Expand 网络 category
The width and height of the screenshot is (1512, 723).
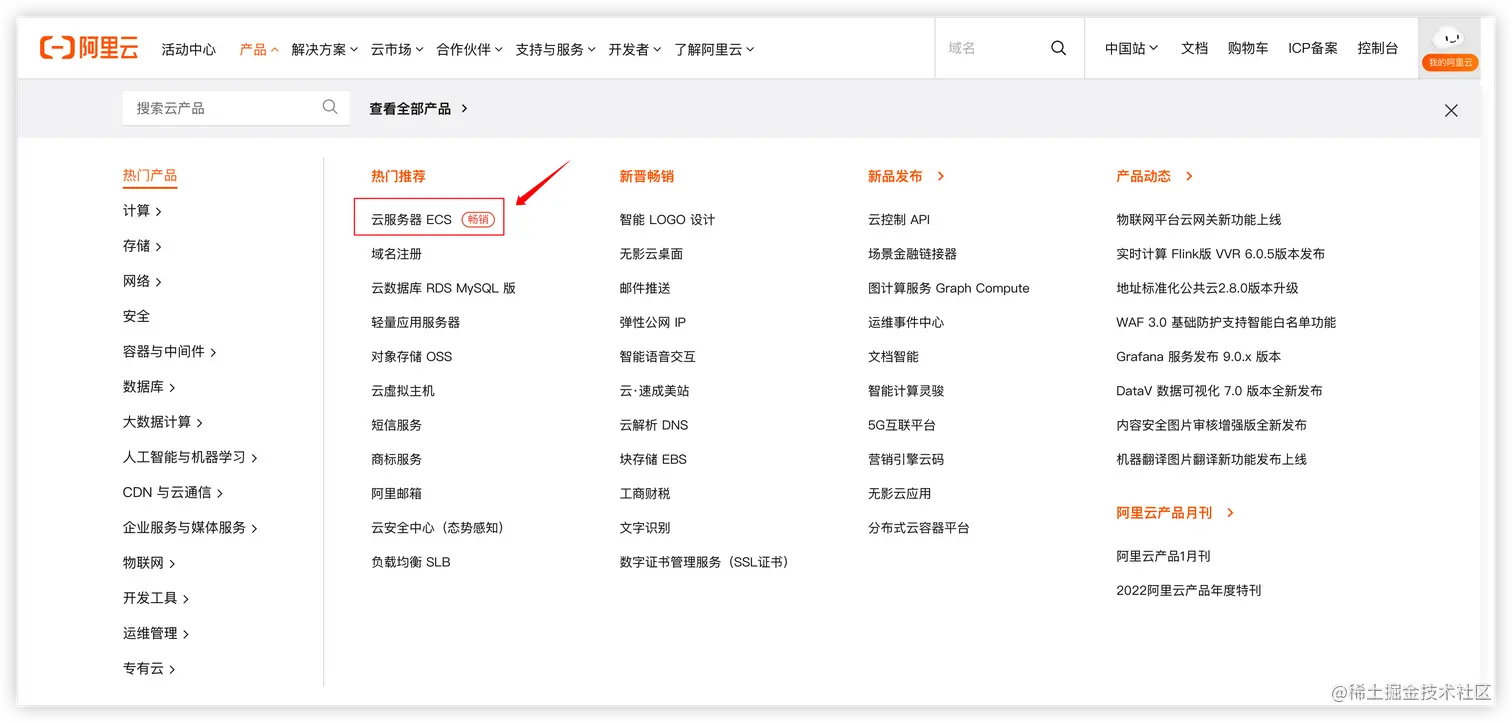[142, 281]
